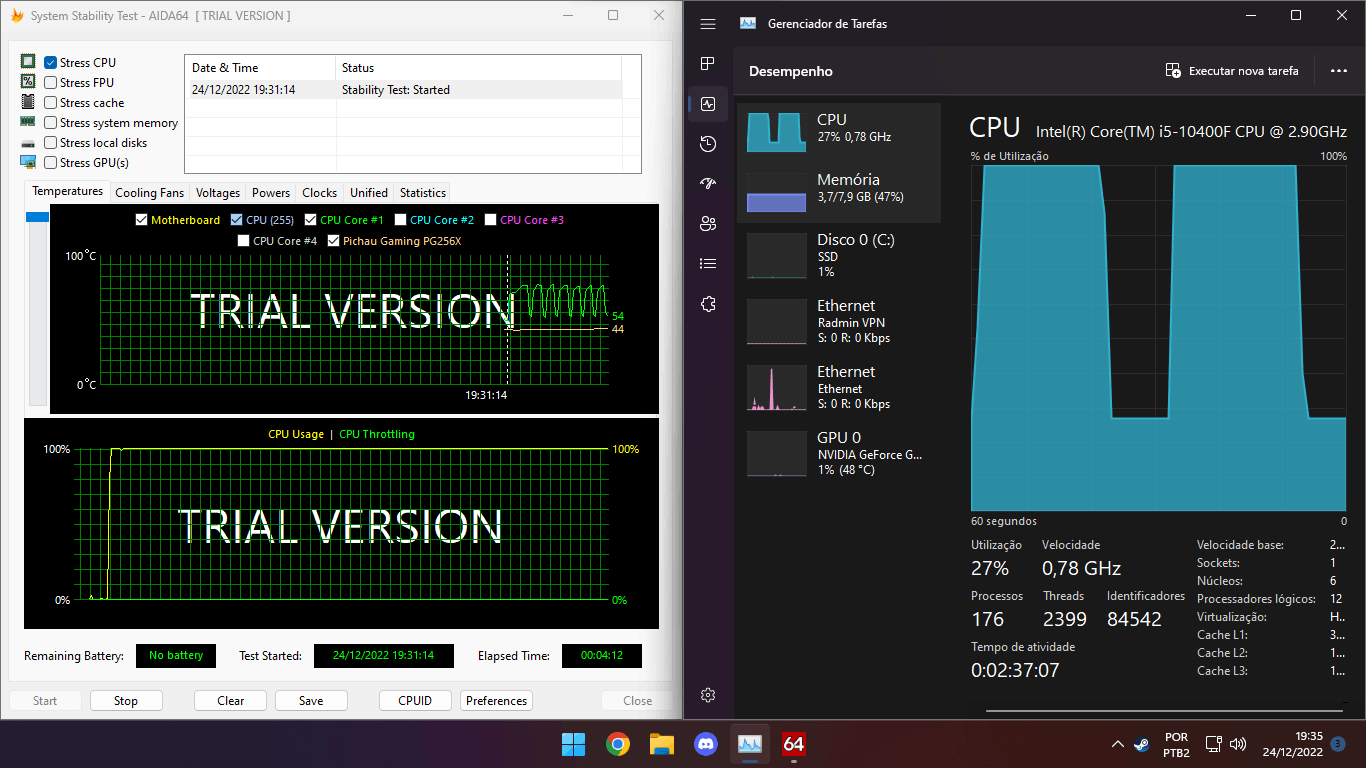Screen dimensions: 1366x768
Task: Show CPU Core #3 temperature line
Action: 490,220
